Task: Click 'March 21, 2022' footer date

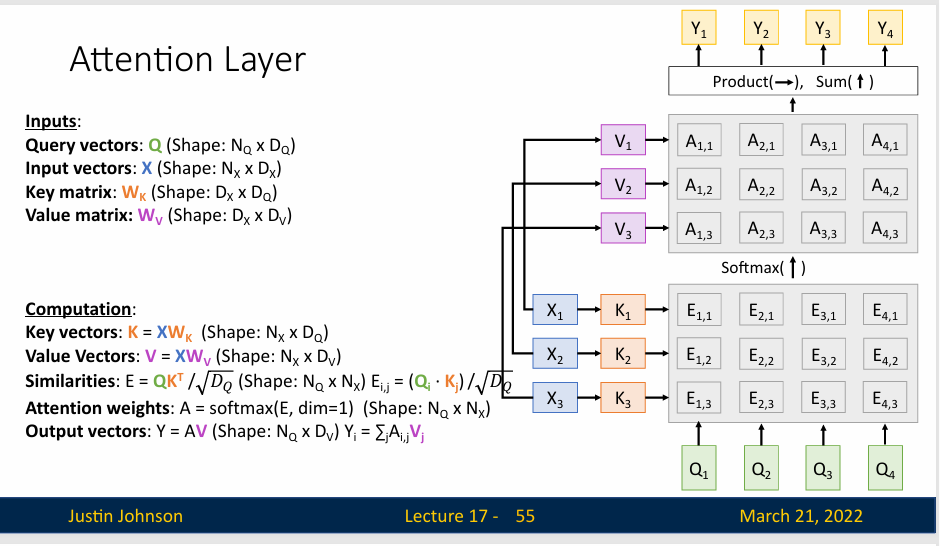Action: tap(801, 516)
